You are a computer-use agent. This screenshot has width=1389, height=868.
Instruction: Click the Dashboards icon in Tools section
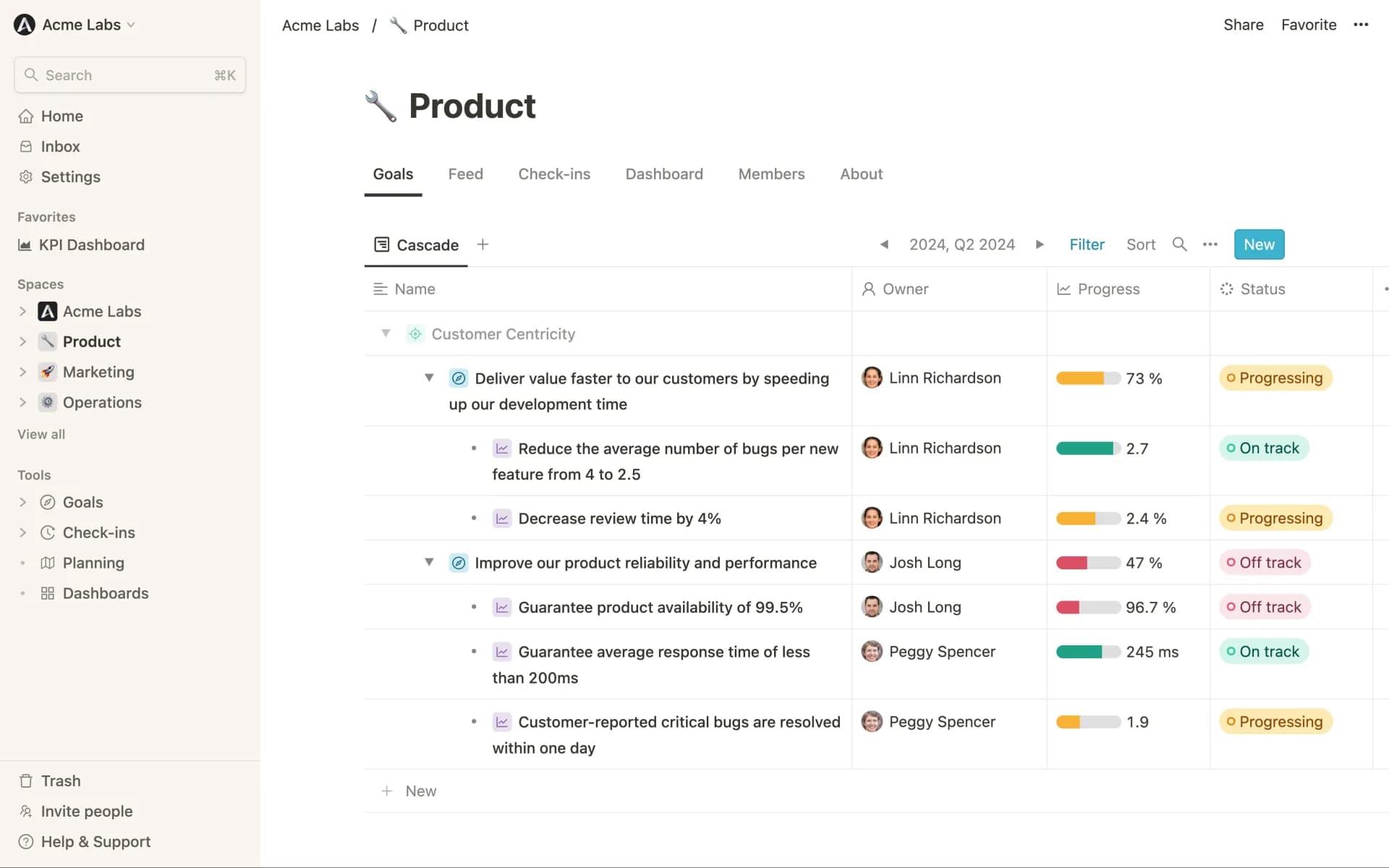47,592
